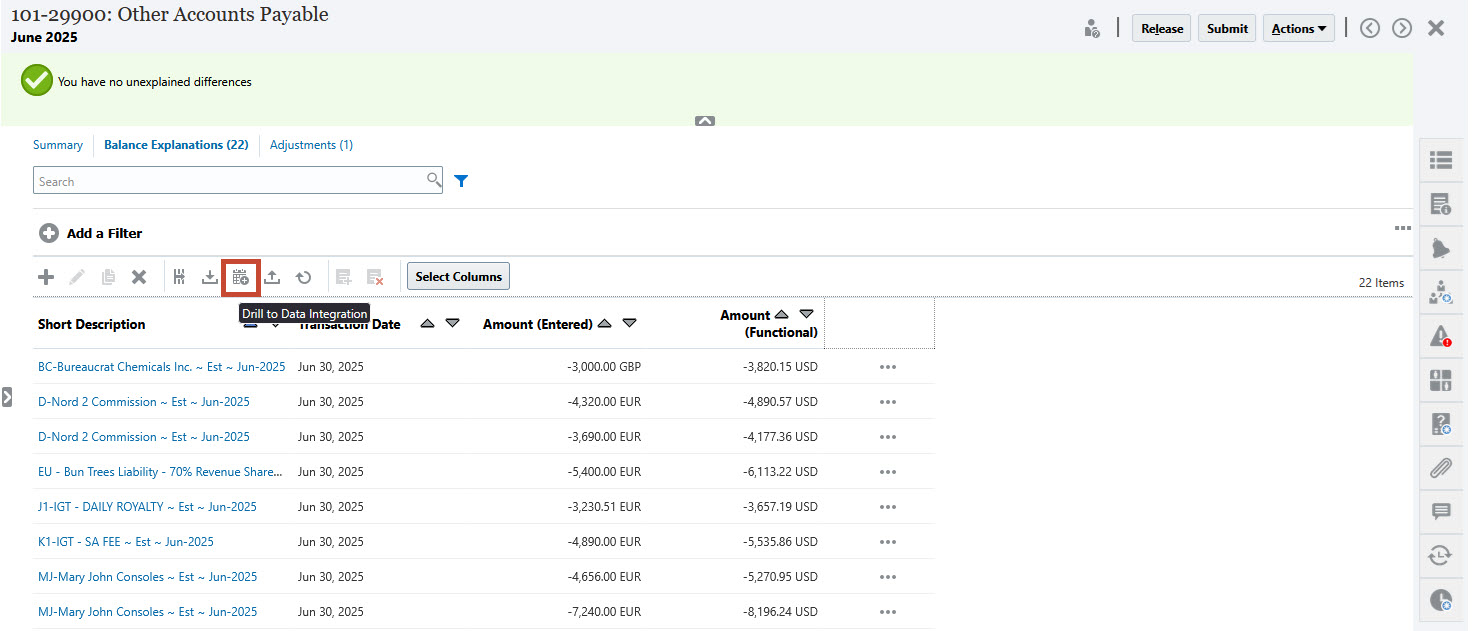Viewport: 1472px width, 631px height.
Task: Click the Drill to Data Integration icon
Action: [x=240, y=277]
